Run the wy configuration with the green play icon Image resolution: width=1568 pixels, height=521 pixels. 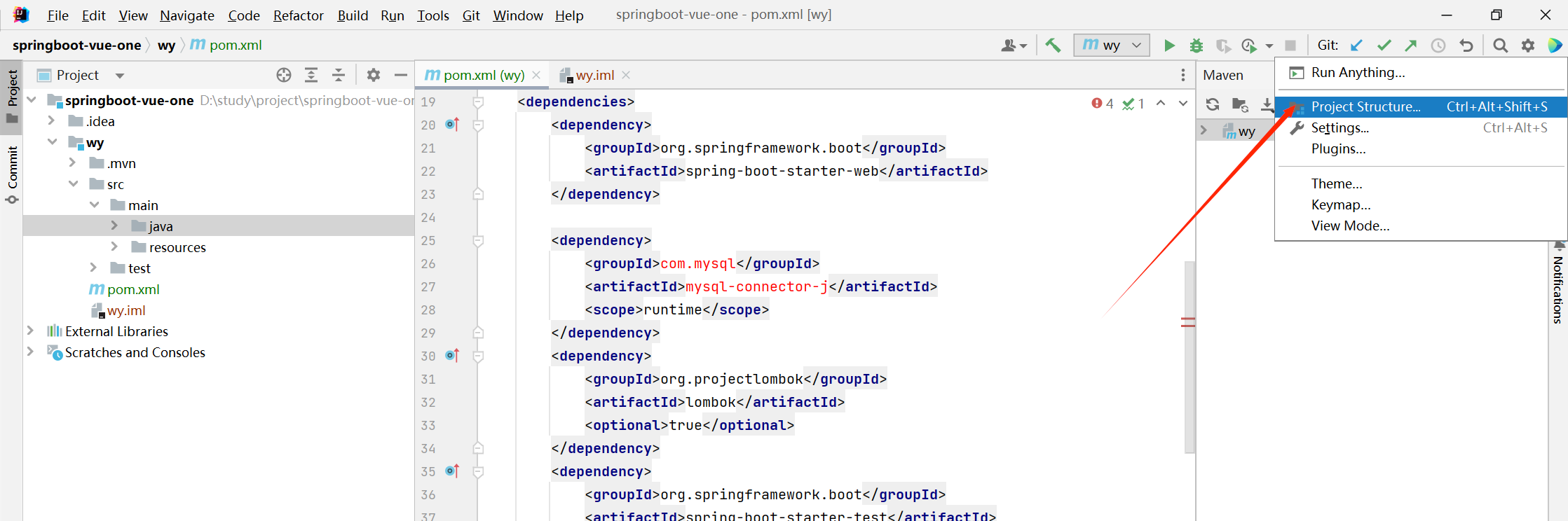pos(1169,46)
